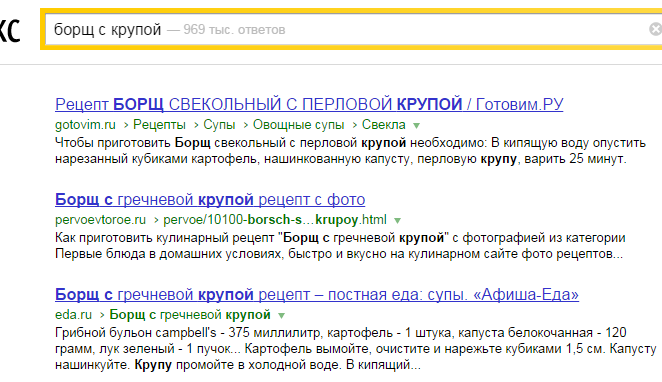The image size is (662, 382).
Task: Go to eda.ru domain link
Action: click(x=73, y=315)
